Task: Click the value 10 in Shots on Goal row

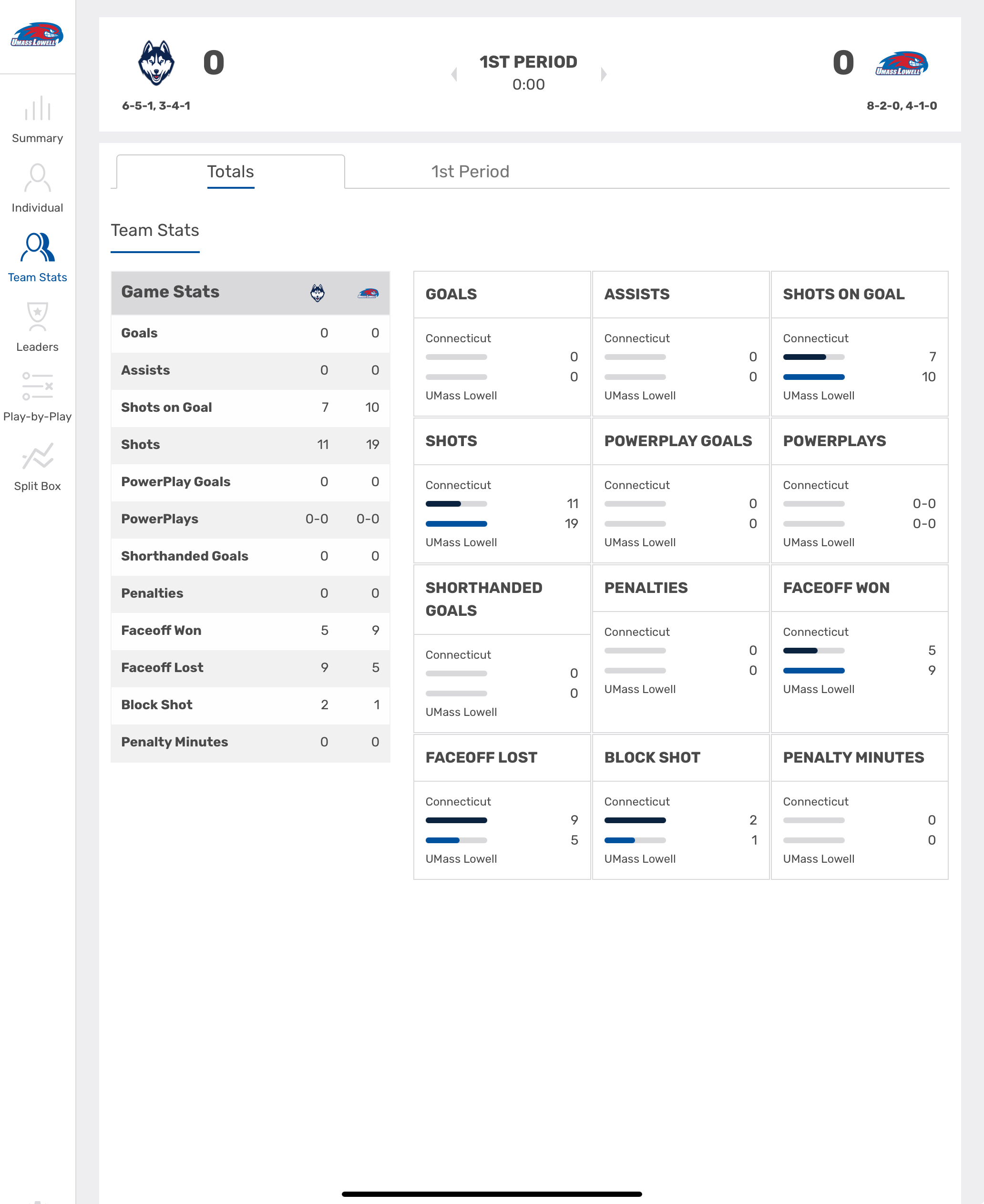Action: pyautogui.click(x=372, y=408)
